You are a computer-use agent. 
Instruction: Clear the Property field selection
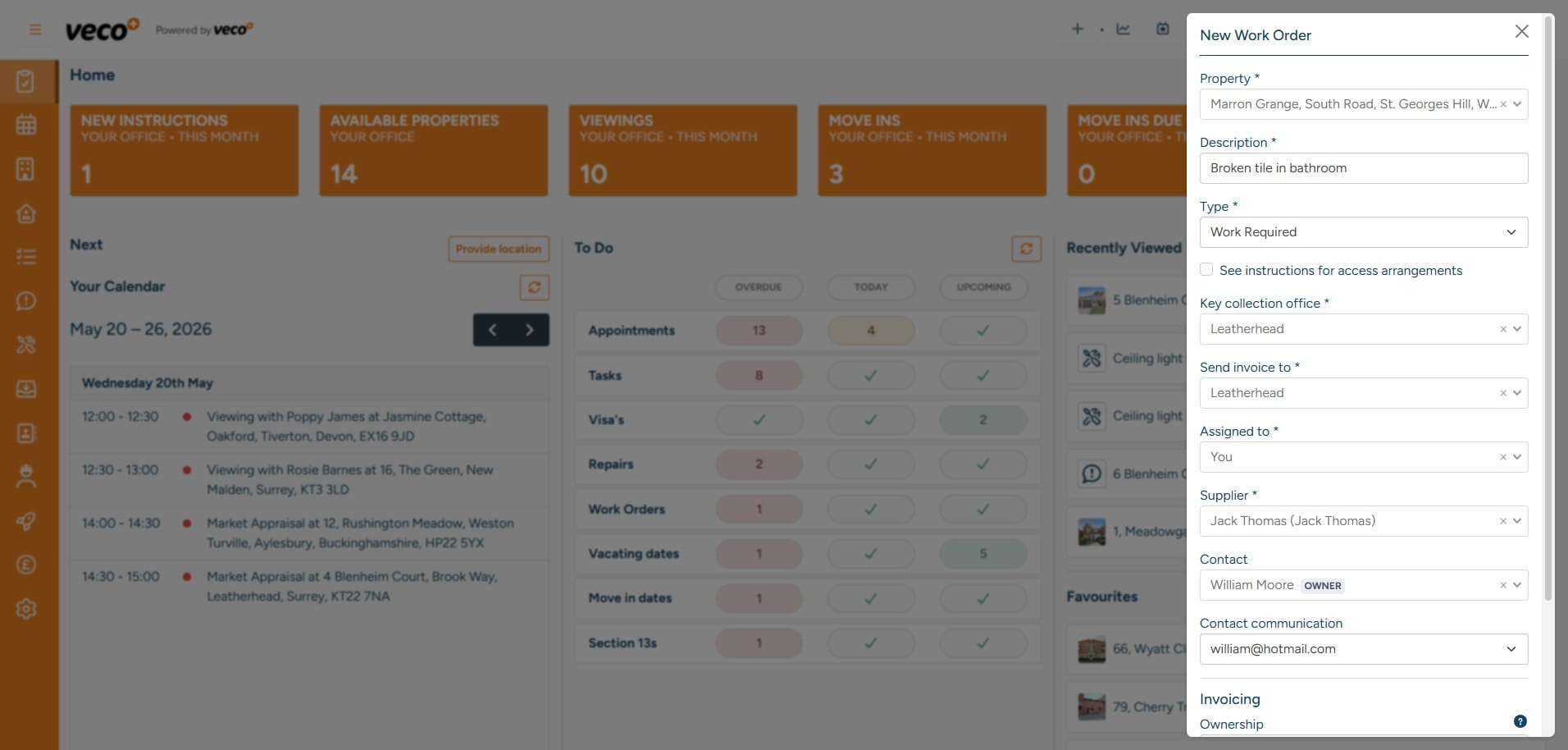point(1502,104)
